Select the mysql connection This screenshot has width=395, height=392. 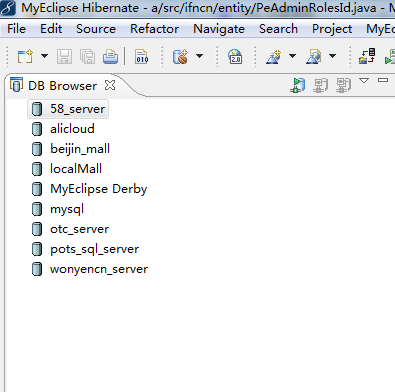click(67, 209)
